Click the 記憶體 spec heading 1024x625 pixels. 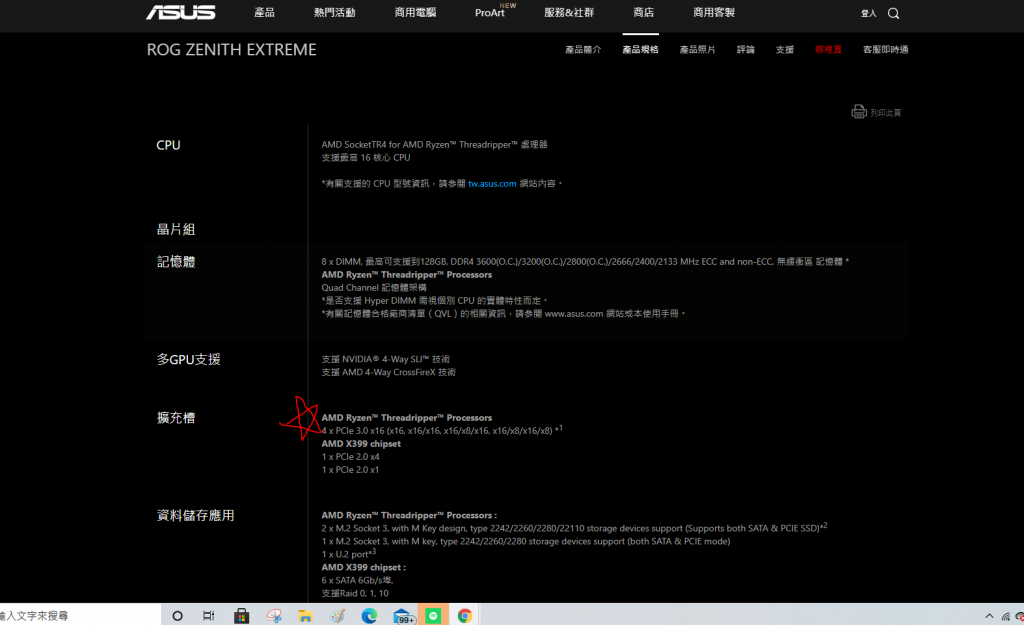point(176,262)
